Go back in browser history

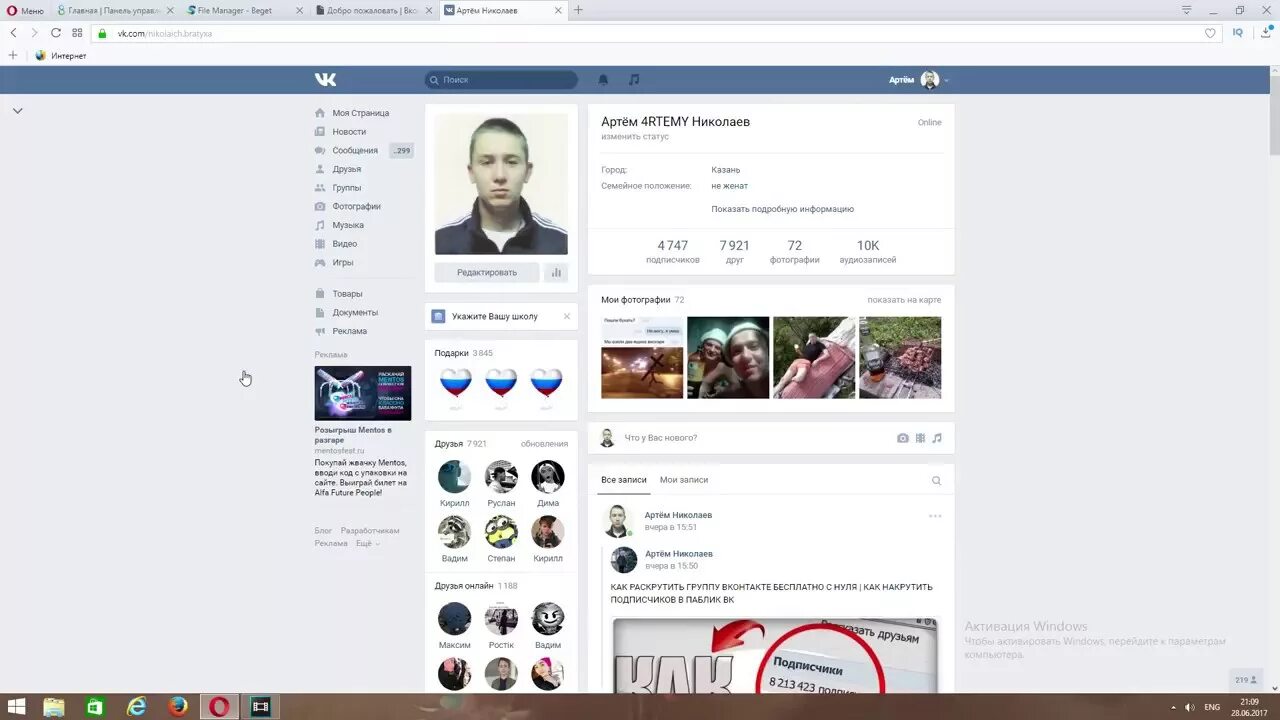(x=13, y=33)
